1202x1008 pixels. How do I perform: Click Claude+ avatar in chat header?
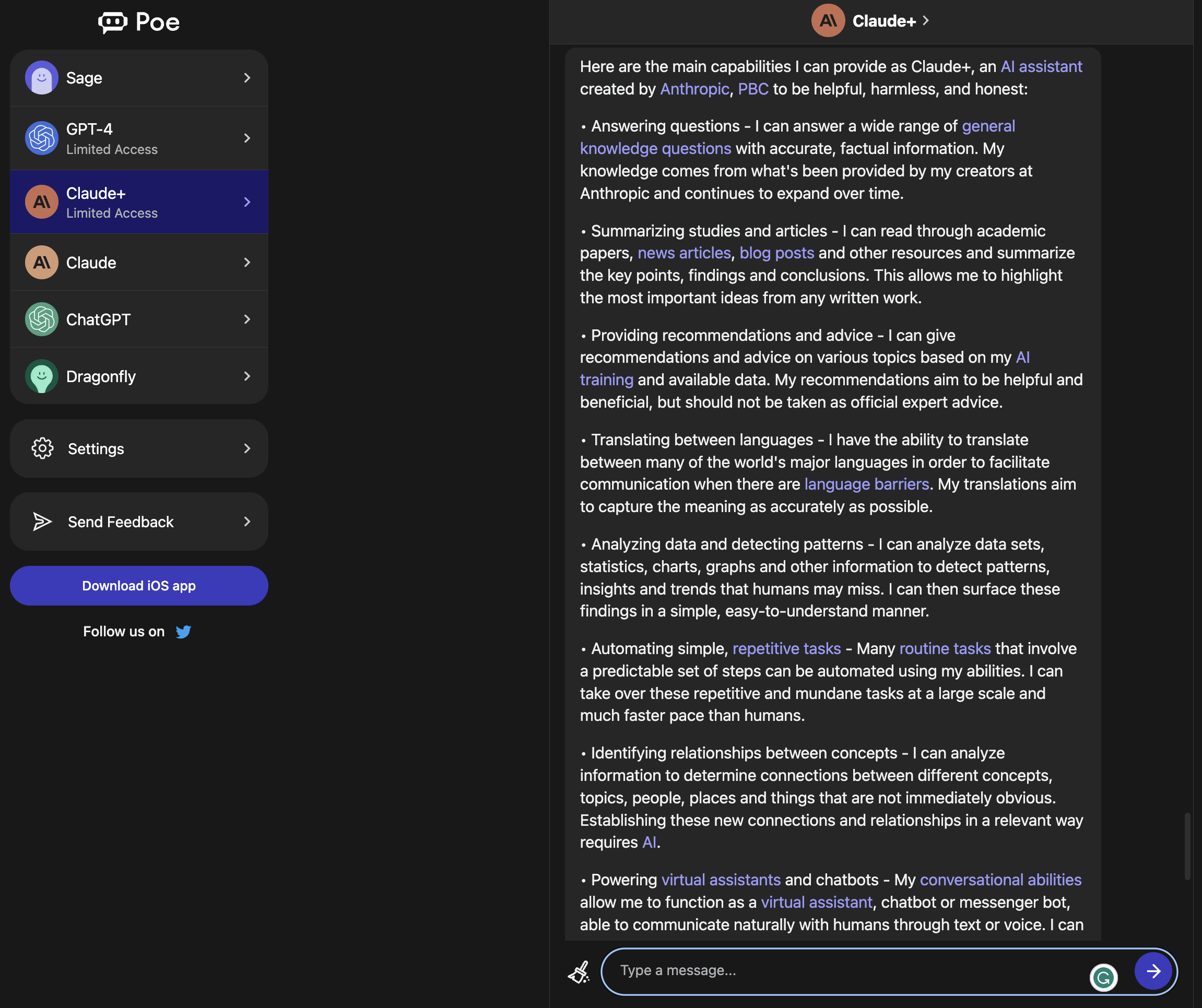tap(828, 20)
